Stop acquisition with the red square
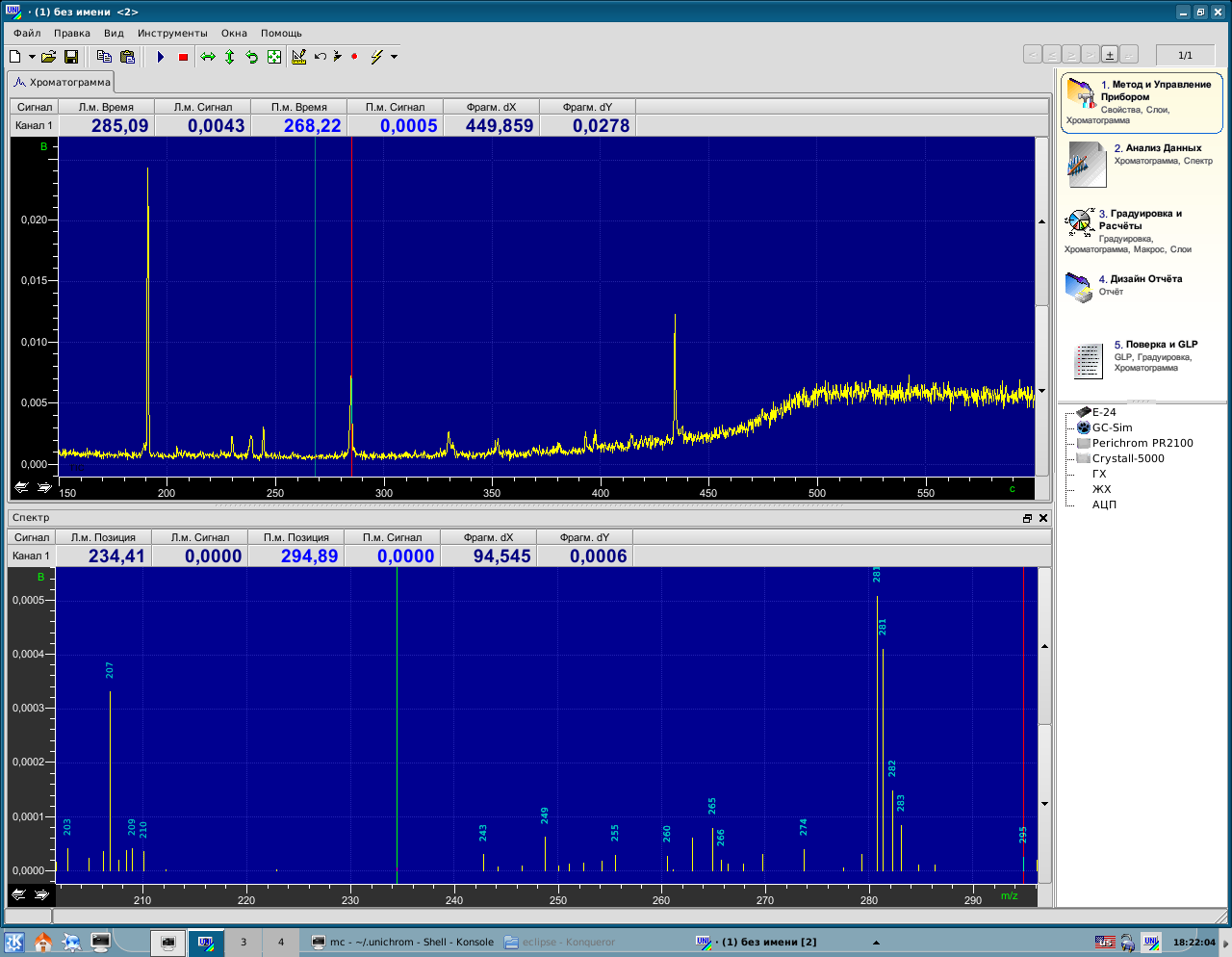 pyautogui.click(x=183, y=57)
